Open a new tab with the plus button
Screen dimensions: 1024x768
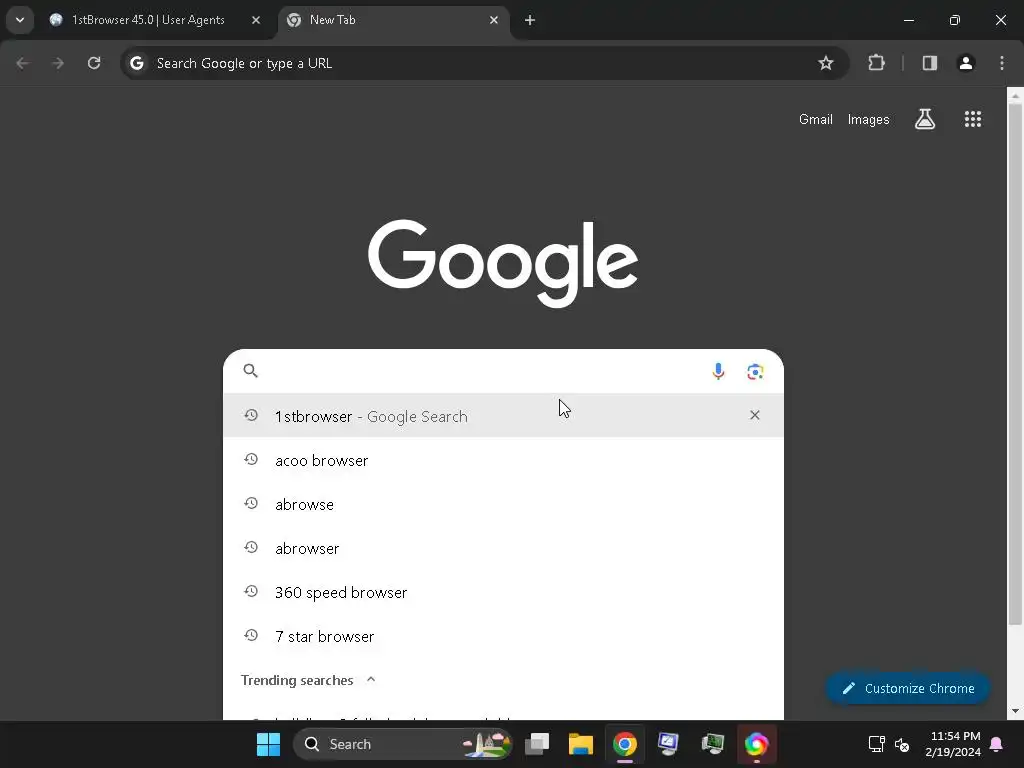point(530,20)
